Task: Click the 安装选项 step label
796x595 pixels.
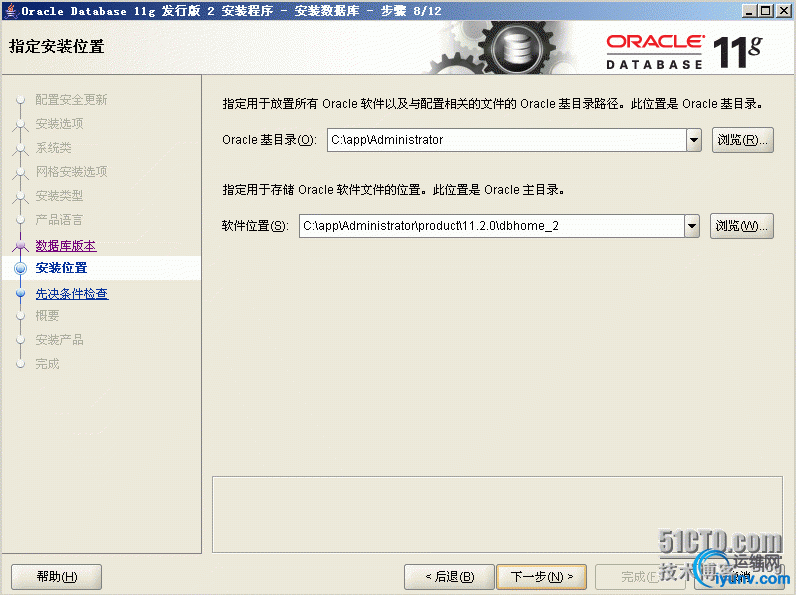Action: 59,123
